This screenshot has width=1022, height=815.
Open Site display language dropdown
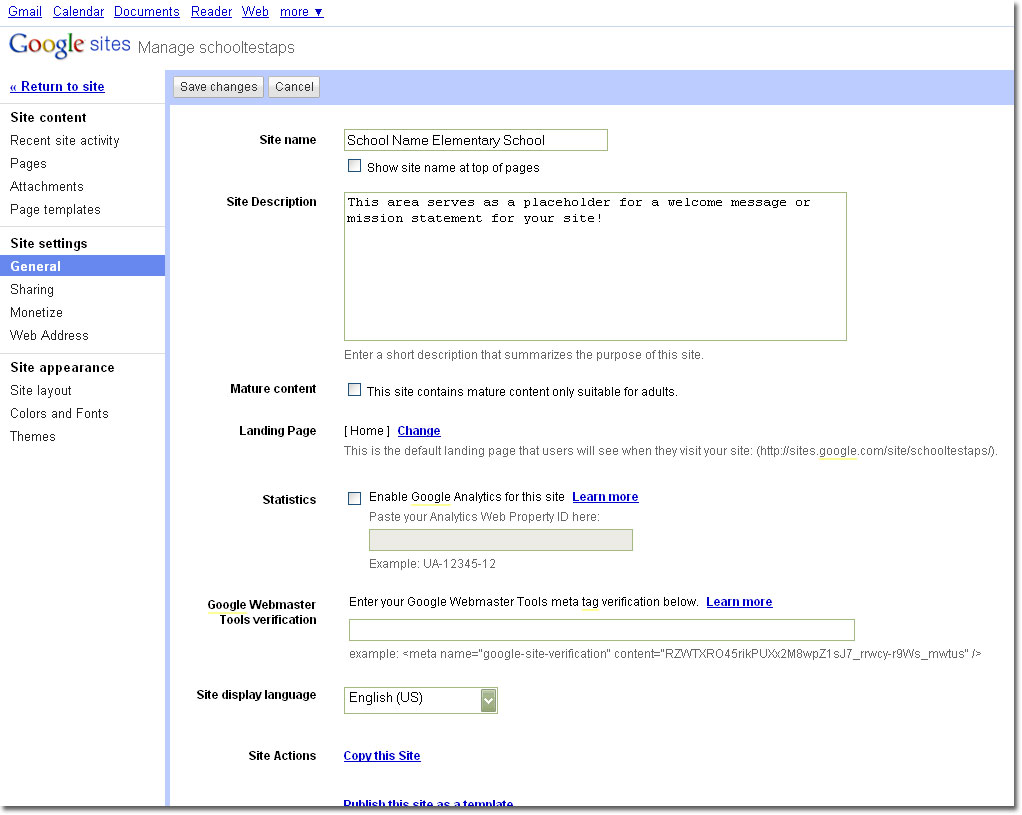click(420, 700)
